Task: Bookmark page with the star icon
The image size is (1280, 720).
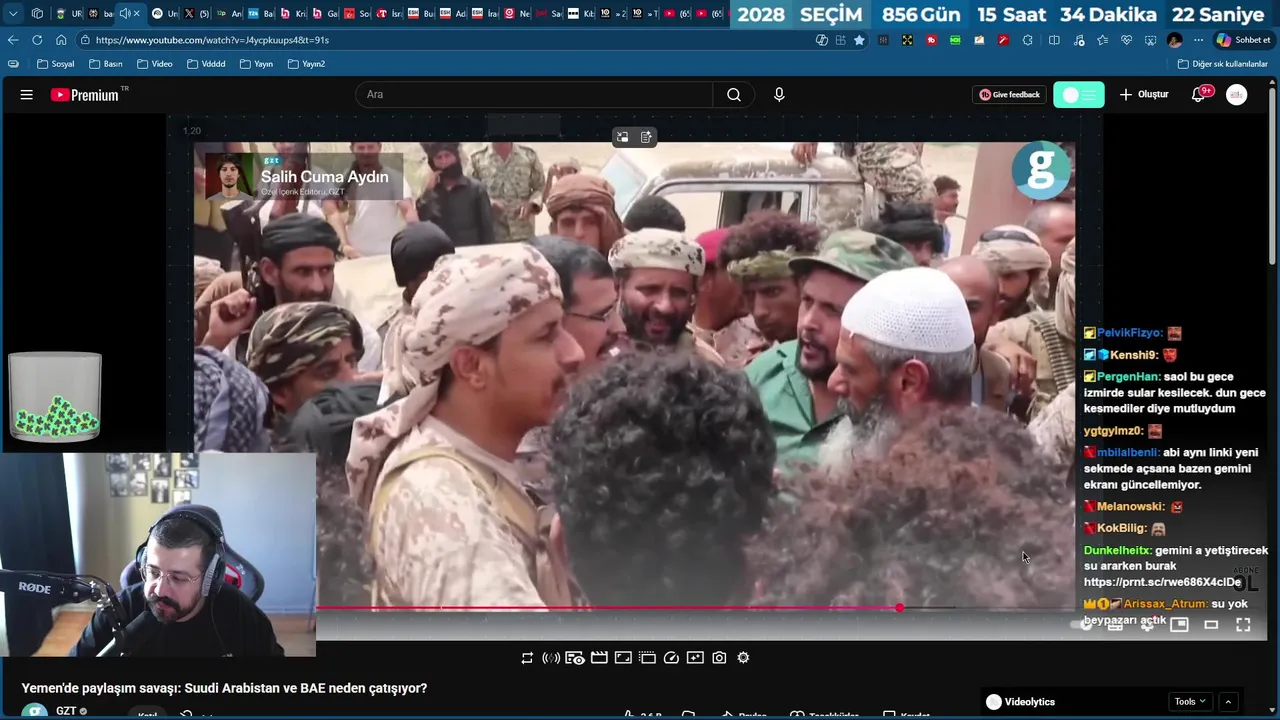Action: pos(859,40)
